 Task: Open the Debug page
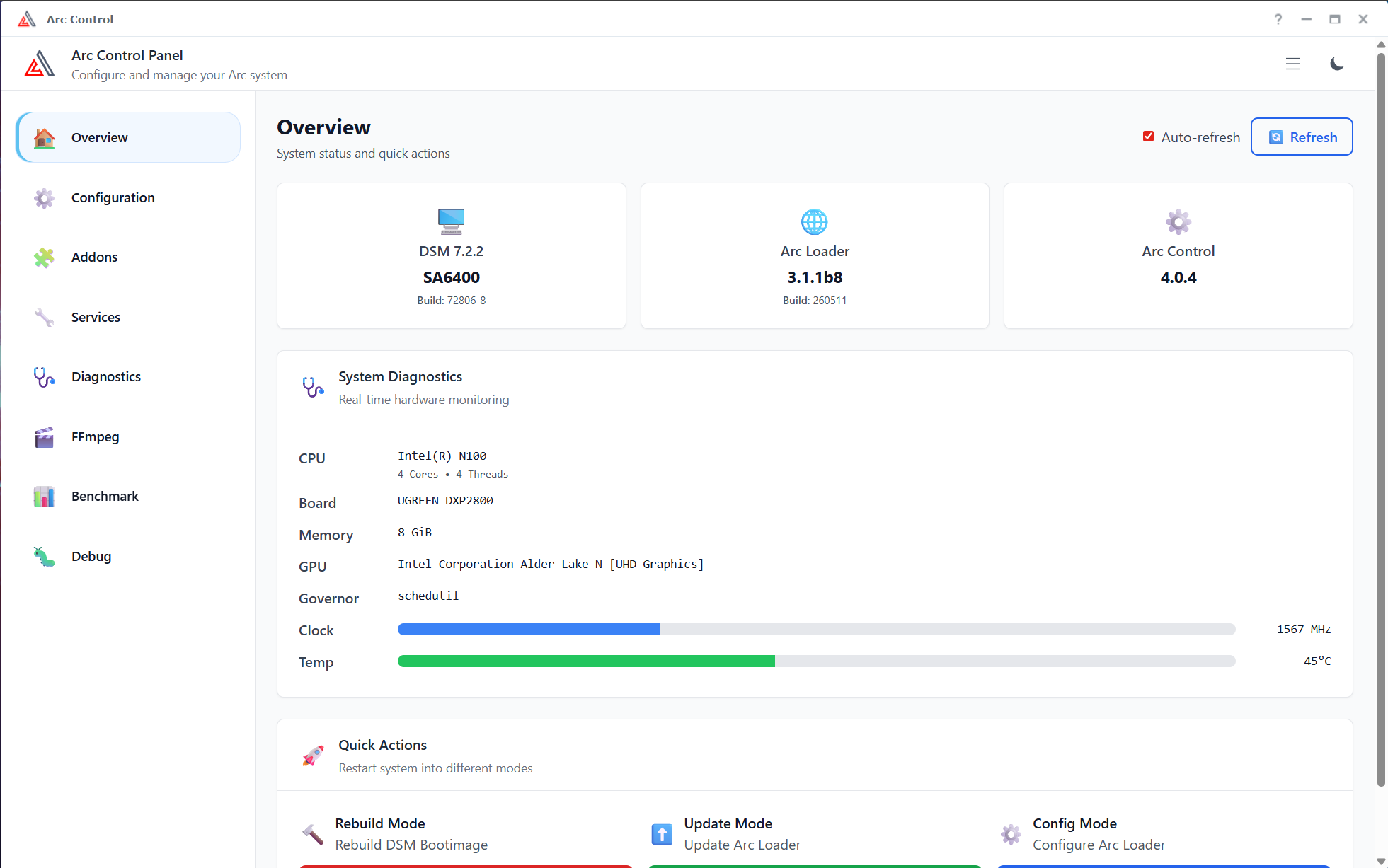128,556
